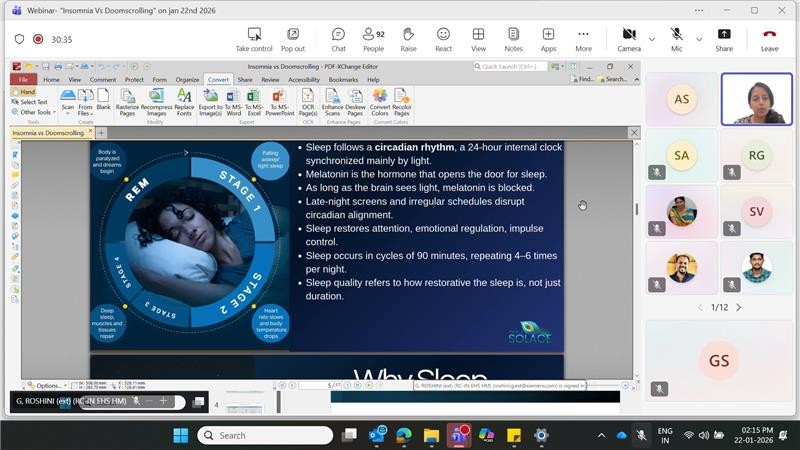Open More meeting options

[x=583, y=39]
